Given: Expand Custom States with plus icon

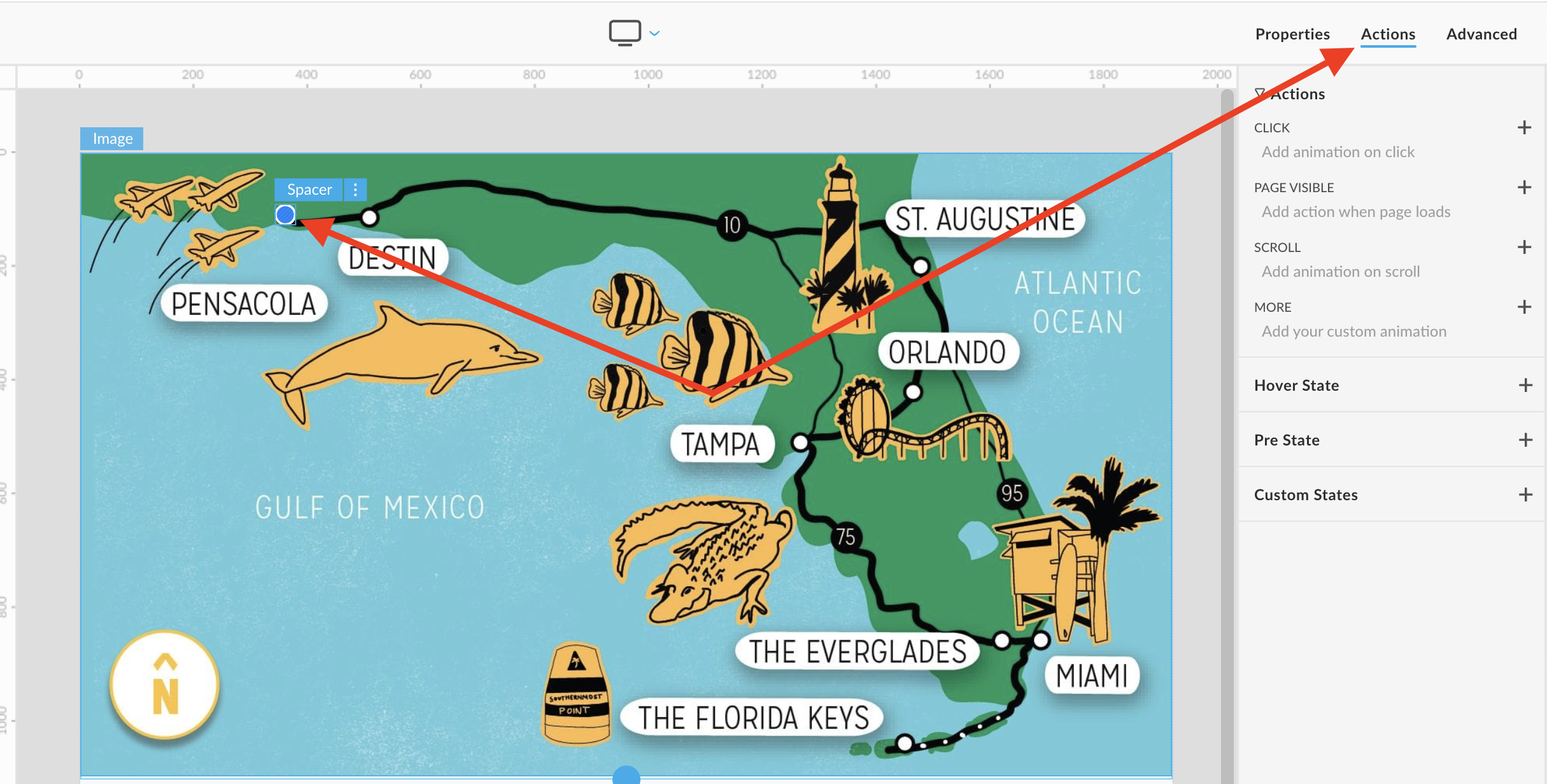Looking at the screenshot, I should [1525, 494].
